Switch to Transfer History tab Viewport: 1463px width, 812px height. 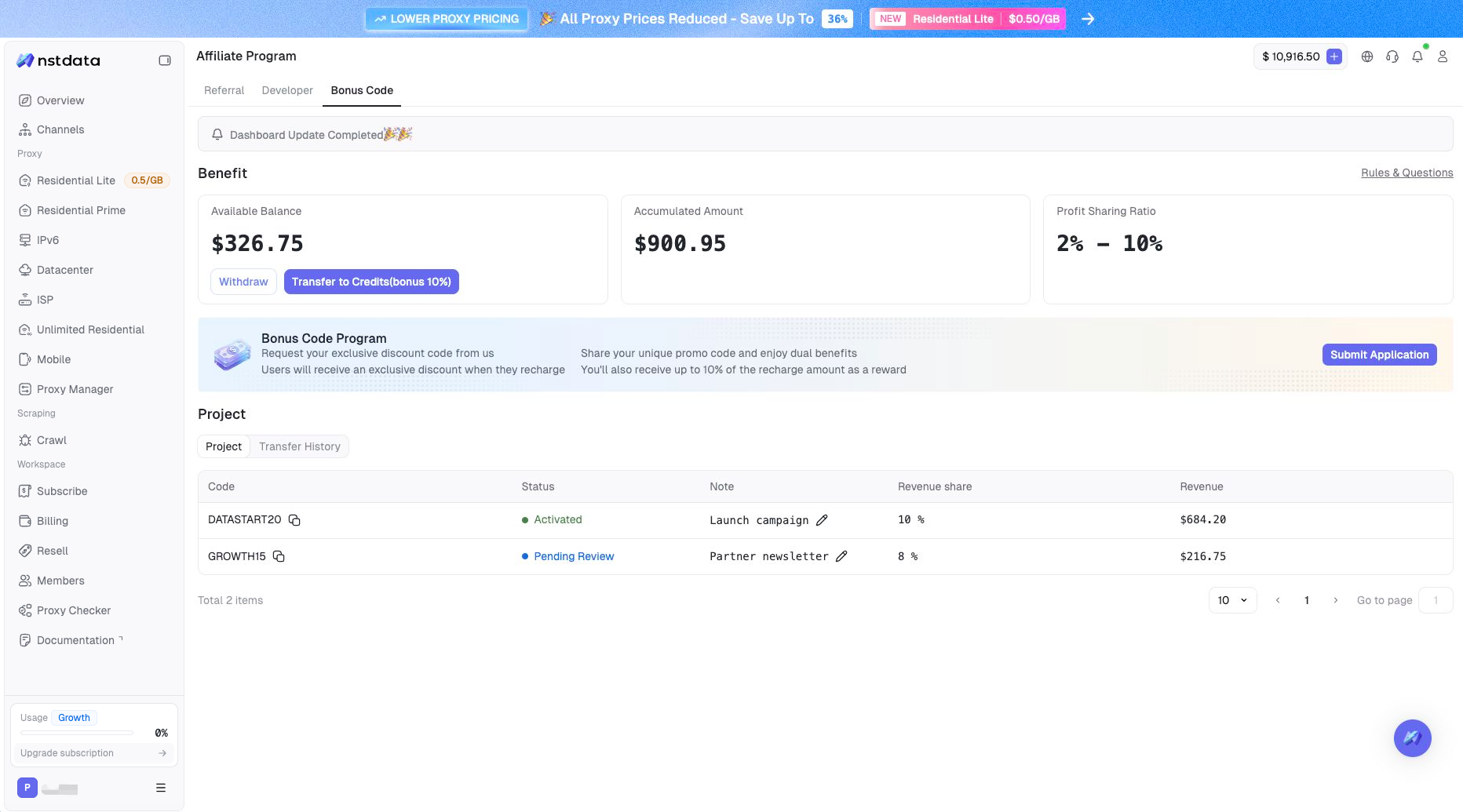coord(300,446)
